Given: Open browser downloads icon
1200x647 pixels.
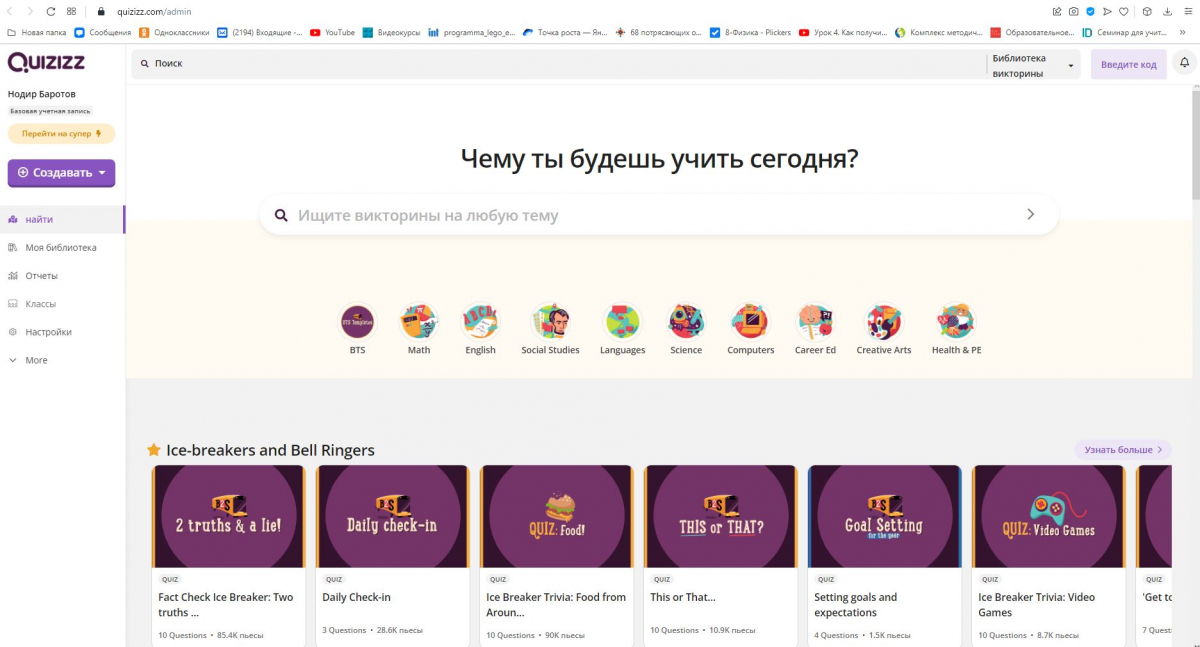Looking at the screenshot, I should (x=1167, y=11).
